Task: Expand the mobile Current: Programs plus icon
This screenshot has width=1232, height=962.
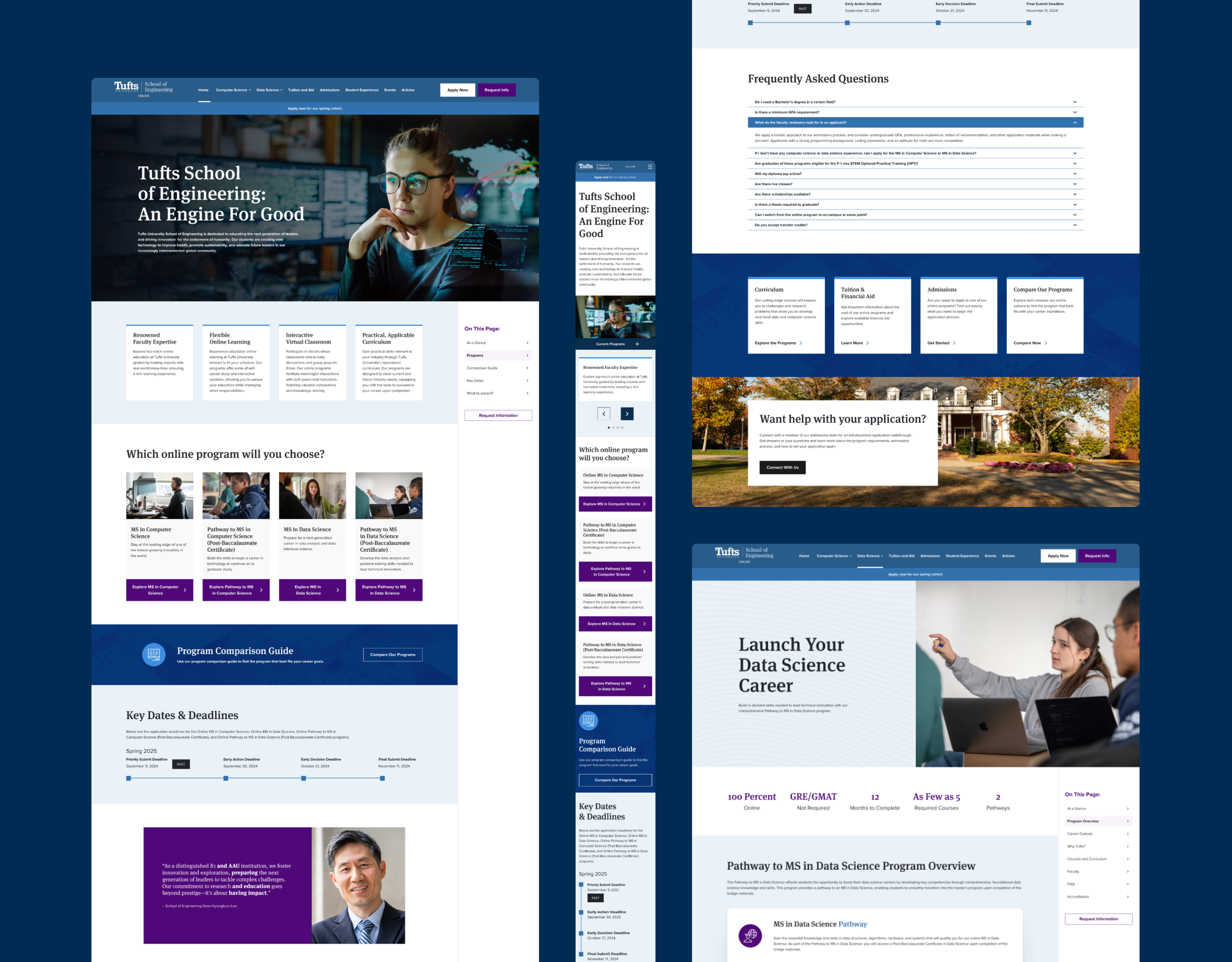Action: click(x=637, y=344)
